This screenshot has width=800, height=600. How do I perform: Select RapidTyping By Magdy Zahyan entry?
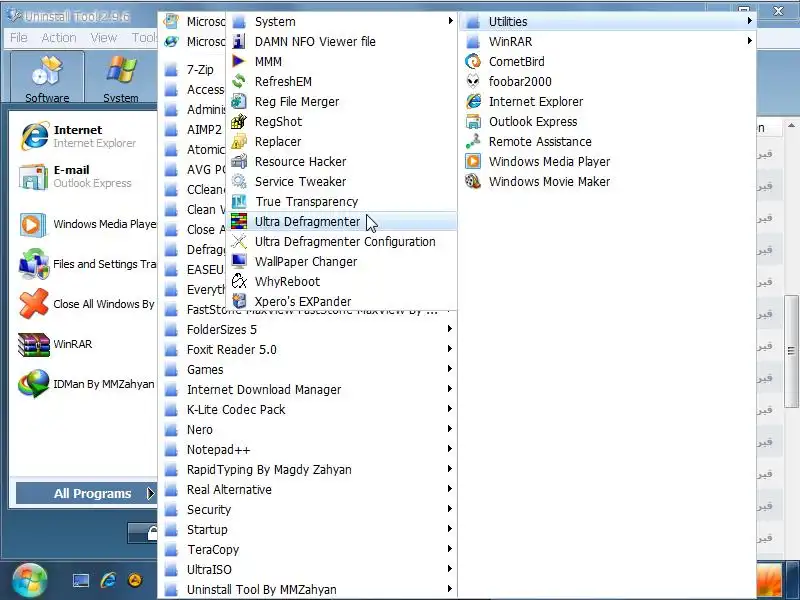click(x=308, y=469)
